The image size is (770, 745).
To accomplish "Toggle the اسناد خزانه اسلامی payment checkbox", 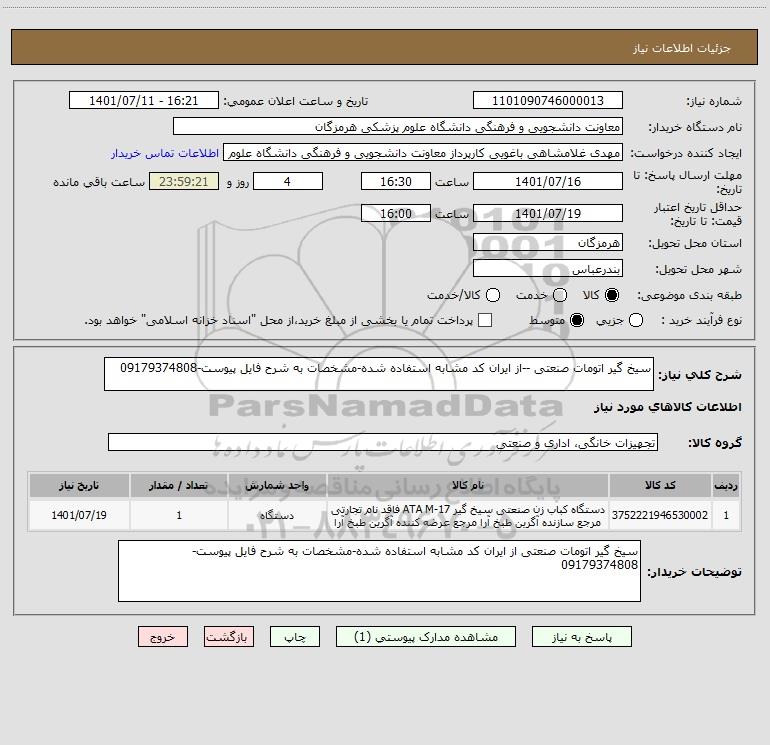I will 485,320.
